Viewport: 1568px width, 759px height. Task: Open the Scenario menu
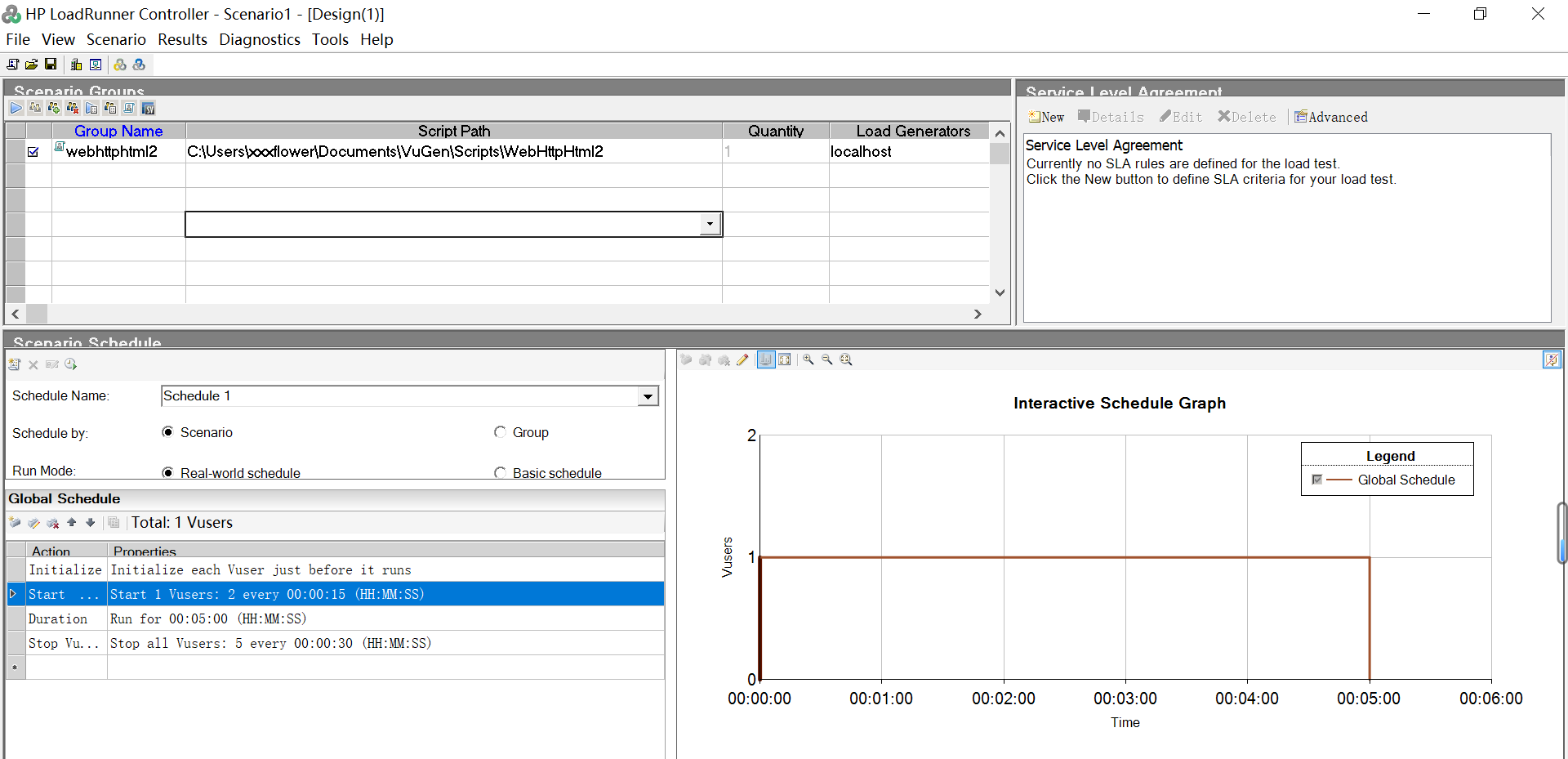pyautogui.click(x=116, y=39)
